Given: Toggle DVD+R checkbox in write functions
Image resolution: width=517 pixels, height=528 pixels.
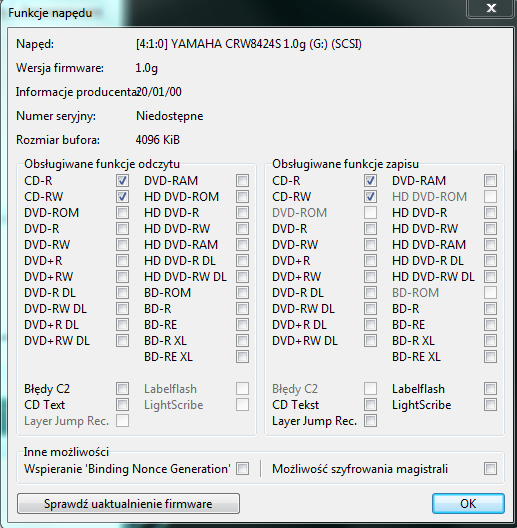Looking at the screenshot, I should pyautogui.click(x=370, y=260).
